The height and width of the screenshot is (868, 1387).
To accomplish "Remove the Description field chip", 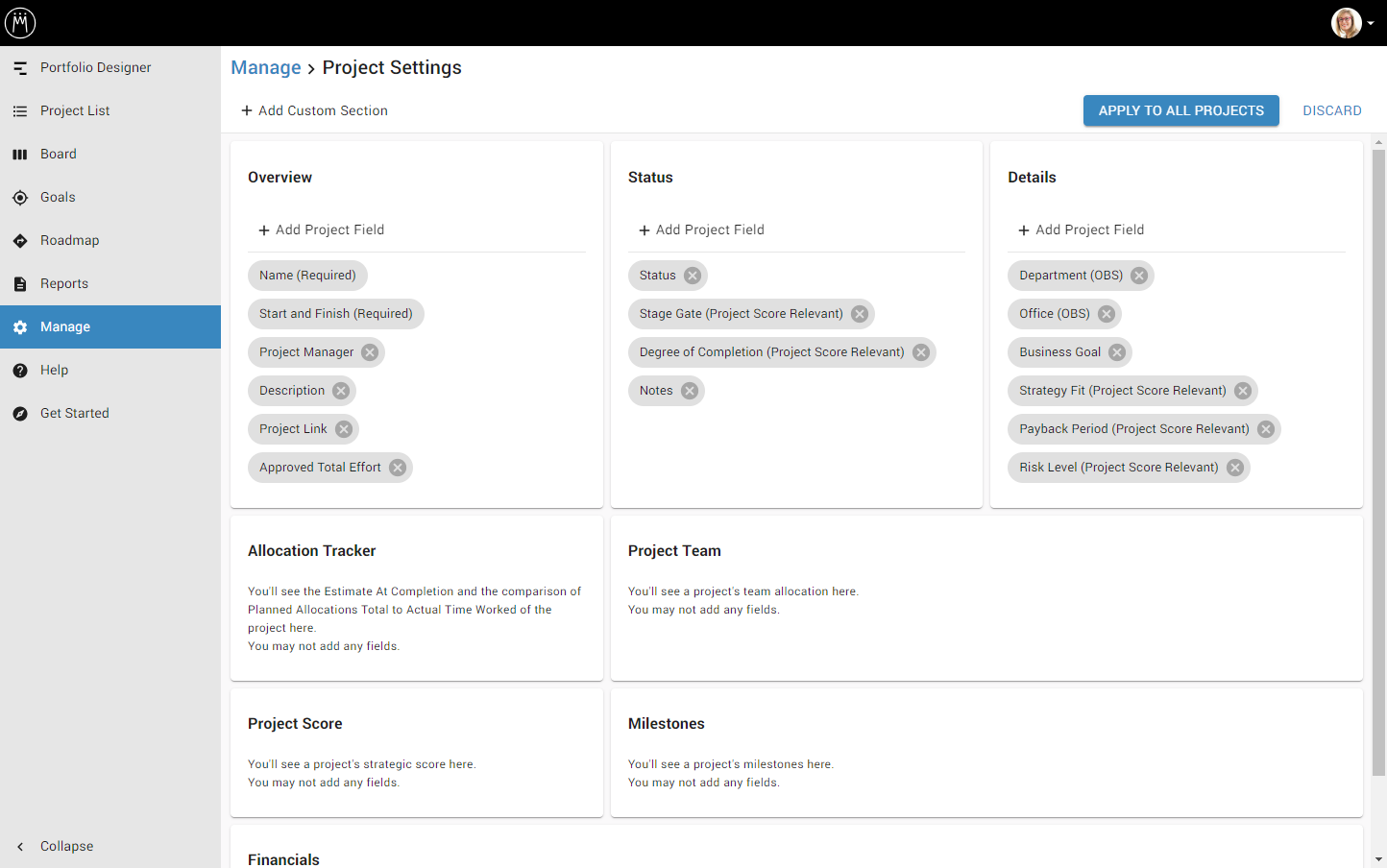I will coord(341,391).
